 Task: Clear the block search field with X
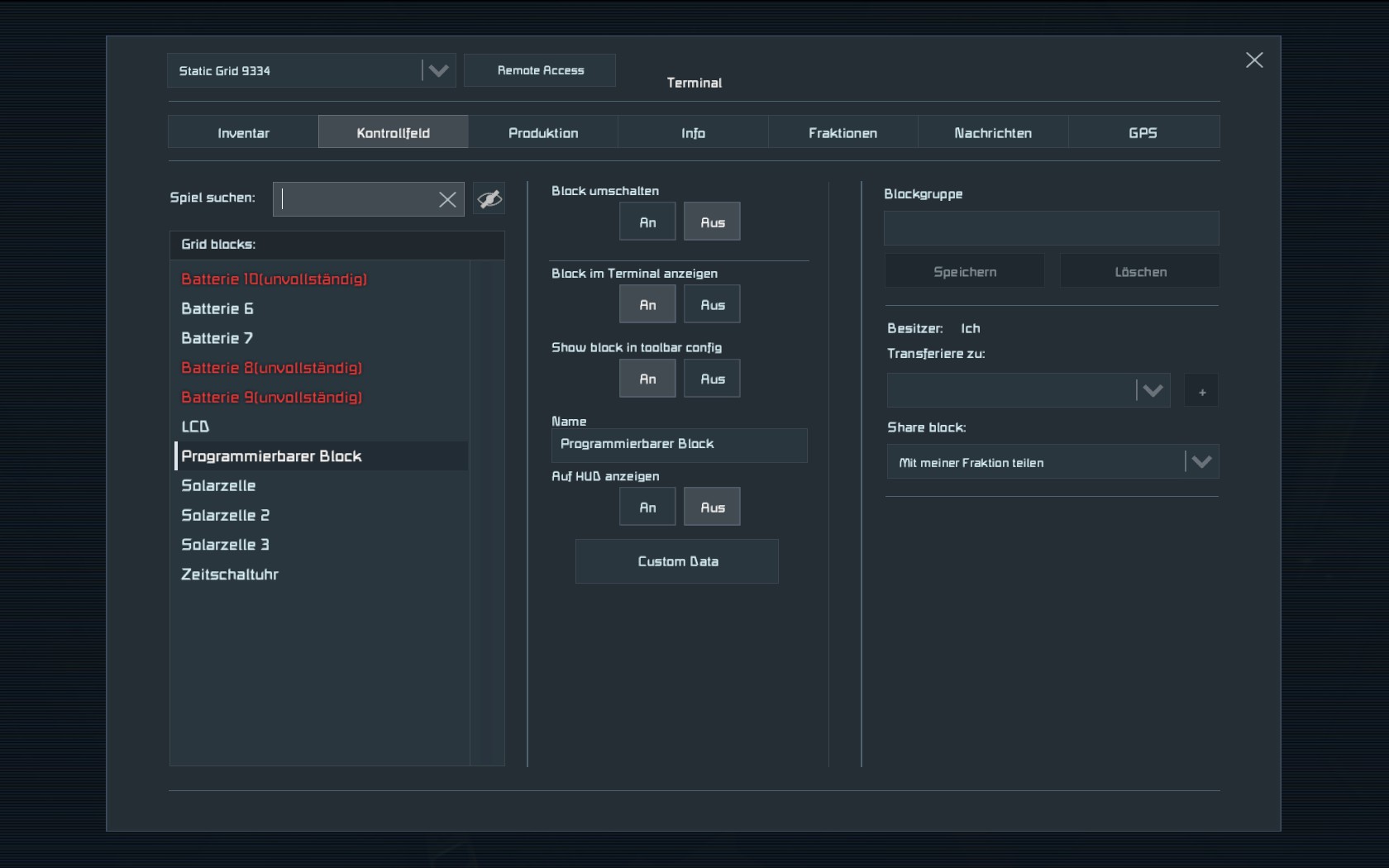click(447, 199)
